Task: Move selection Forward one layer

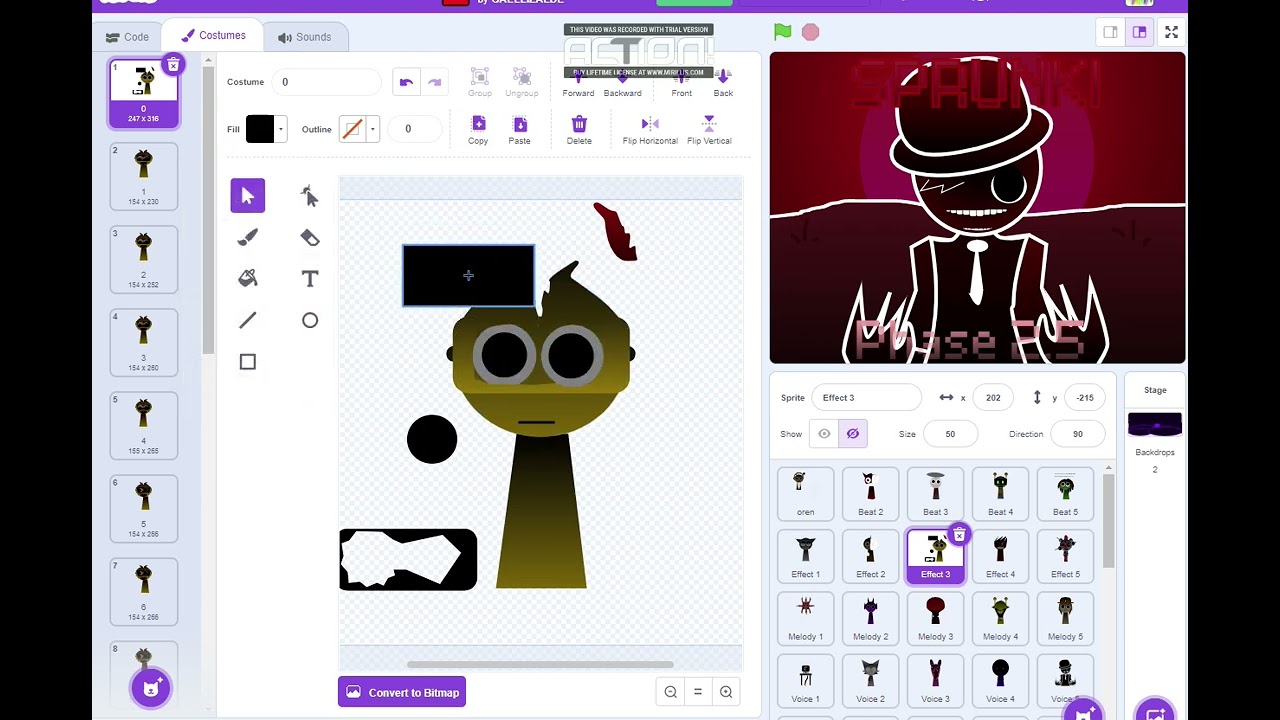Action: point(578,83)
